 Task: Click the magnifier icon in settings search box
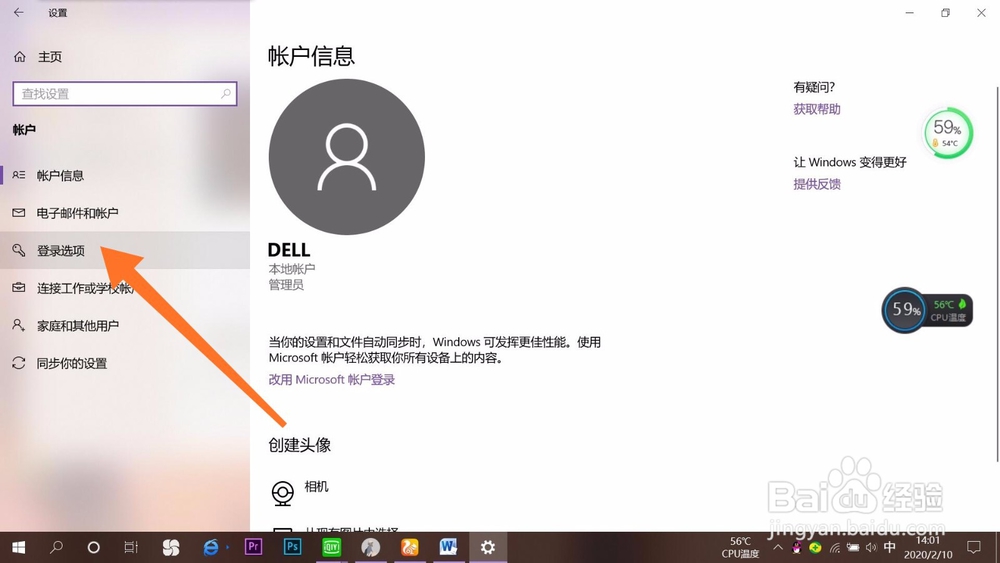coord(226,94)
